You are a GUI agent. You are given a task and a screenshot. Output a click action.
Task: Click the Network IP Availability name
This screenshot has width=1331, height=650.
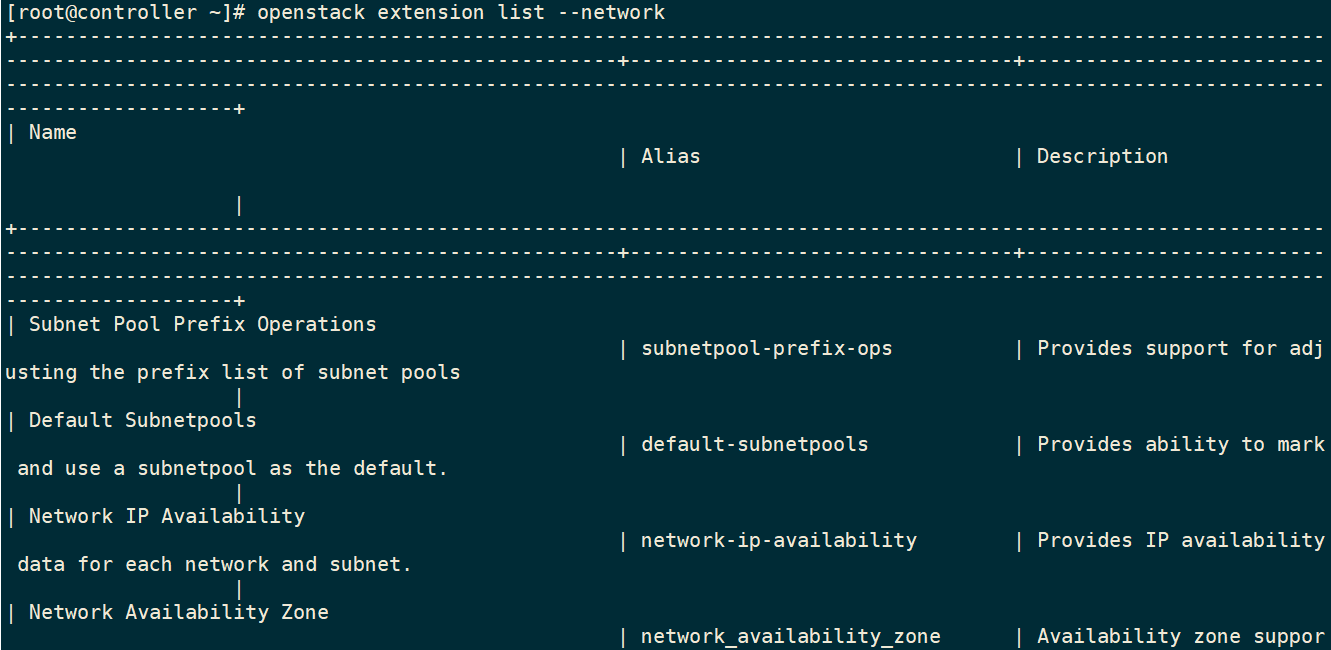tap(167, 516)
